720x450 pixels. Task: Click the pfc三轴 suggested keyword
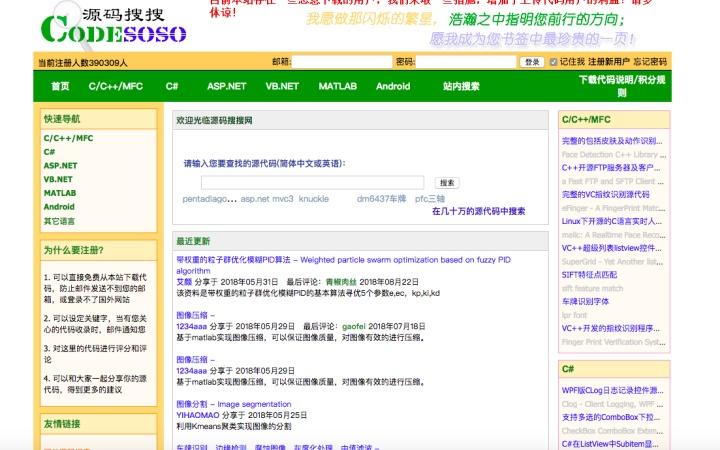[430, 199]
